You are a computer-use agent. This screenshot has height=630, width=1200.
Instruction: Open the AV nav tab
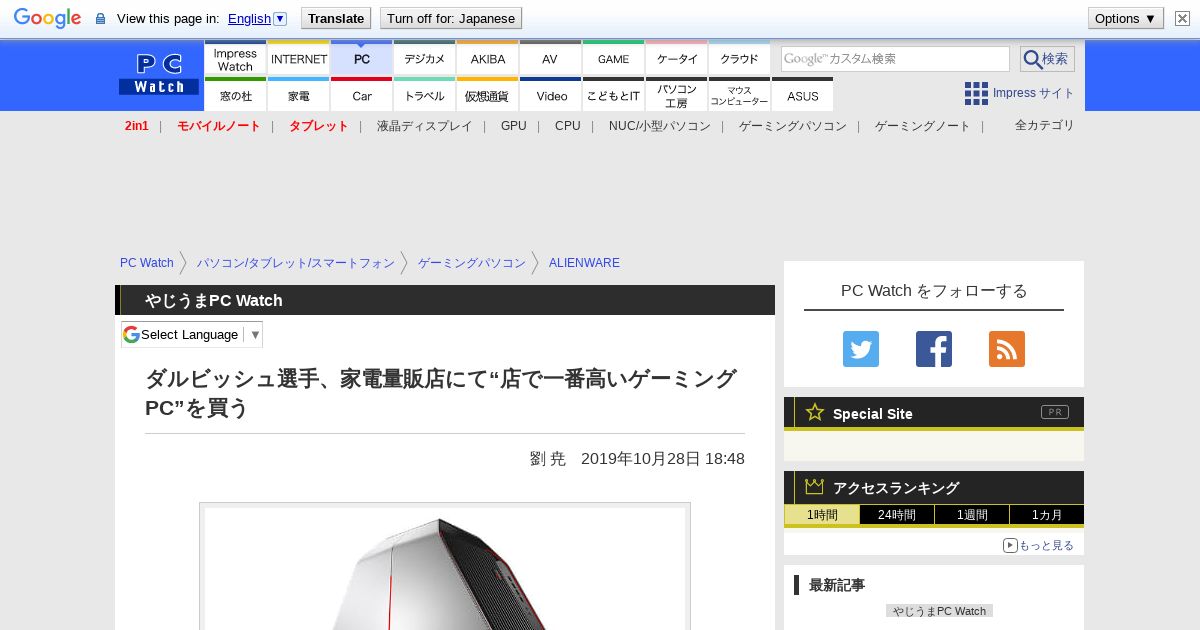pyautogui.click(x=551, y=59)
